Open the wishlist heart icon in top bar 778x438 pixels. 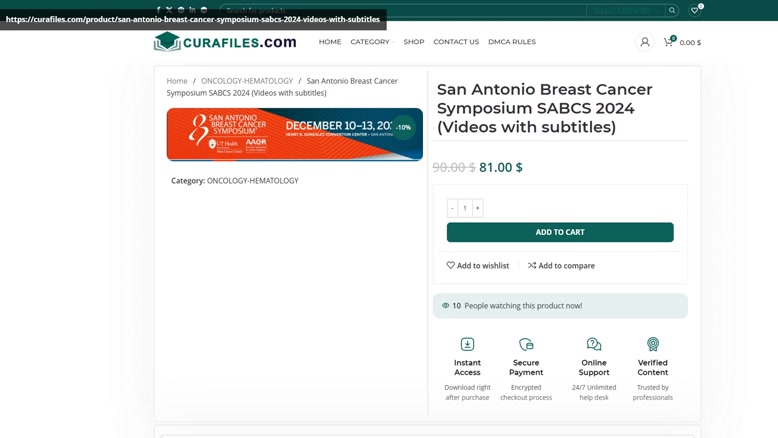click(x=695, y=10)
